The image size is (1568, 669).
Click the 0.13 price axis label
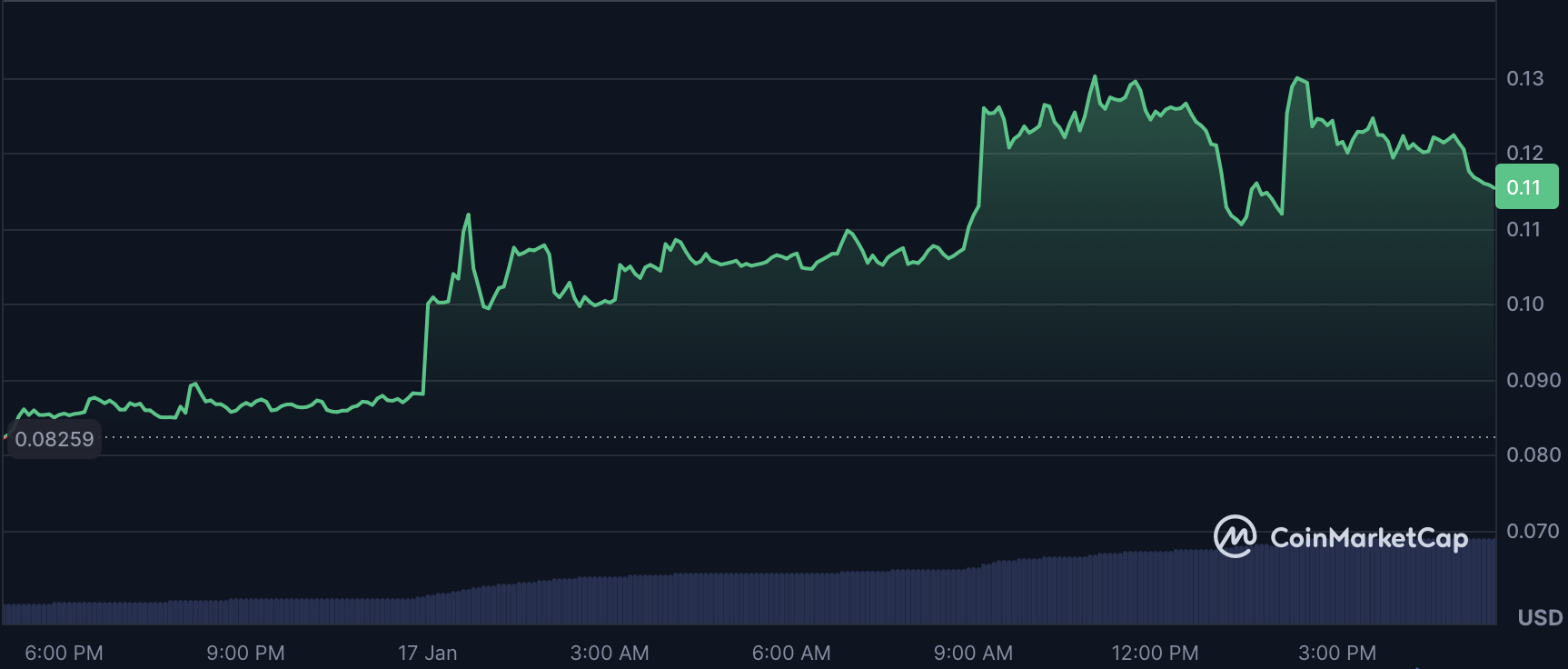(1524, 79)
